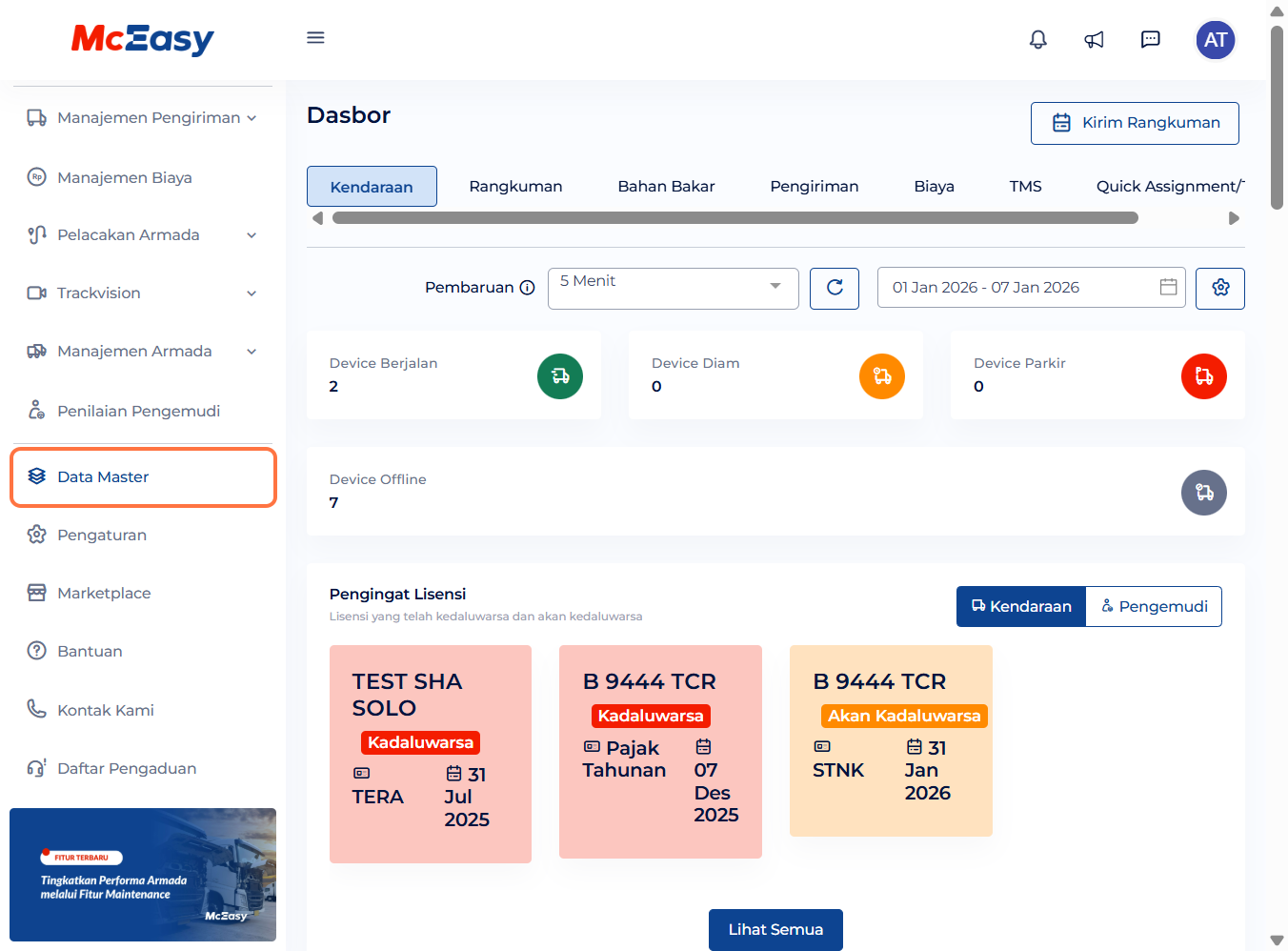This screenshot has height=951, width=1288.
Task: Click the Kirim Rangkuman button
Action: click(1135, 123)
